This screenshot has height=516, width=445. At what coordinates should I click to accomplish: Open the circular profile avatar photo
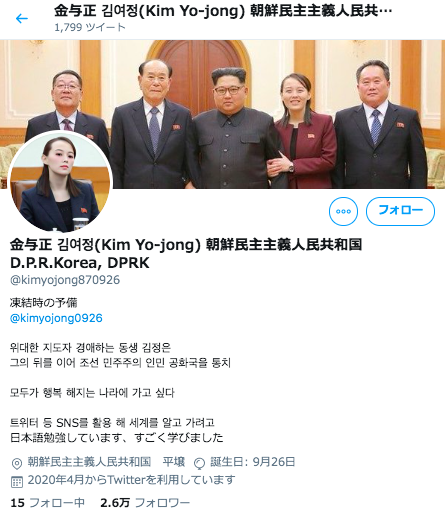60,182
